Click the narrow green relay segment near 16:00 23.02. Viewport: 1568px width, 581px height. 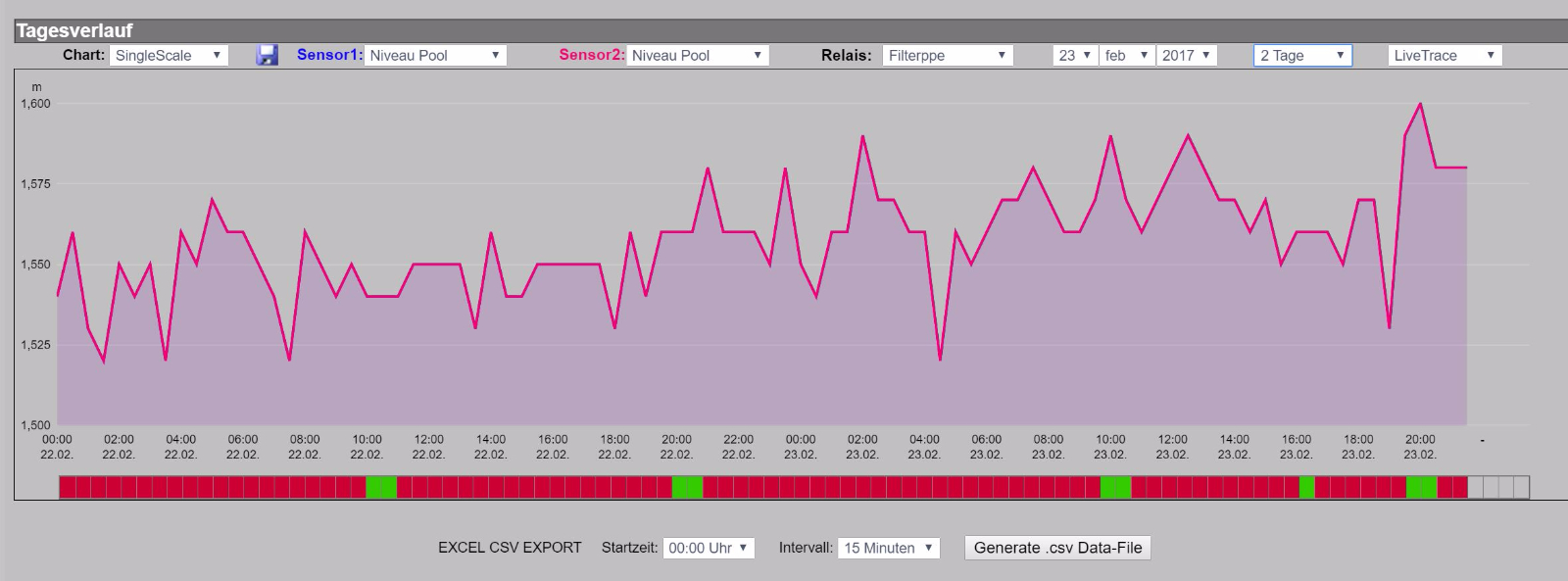point(1307,487)
